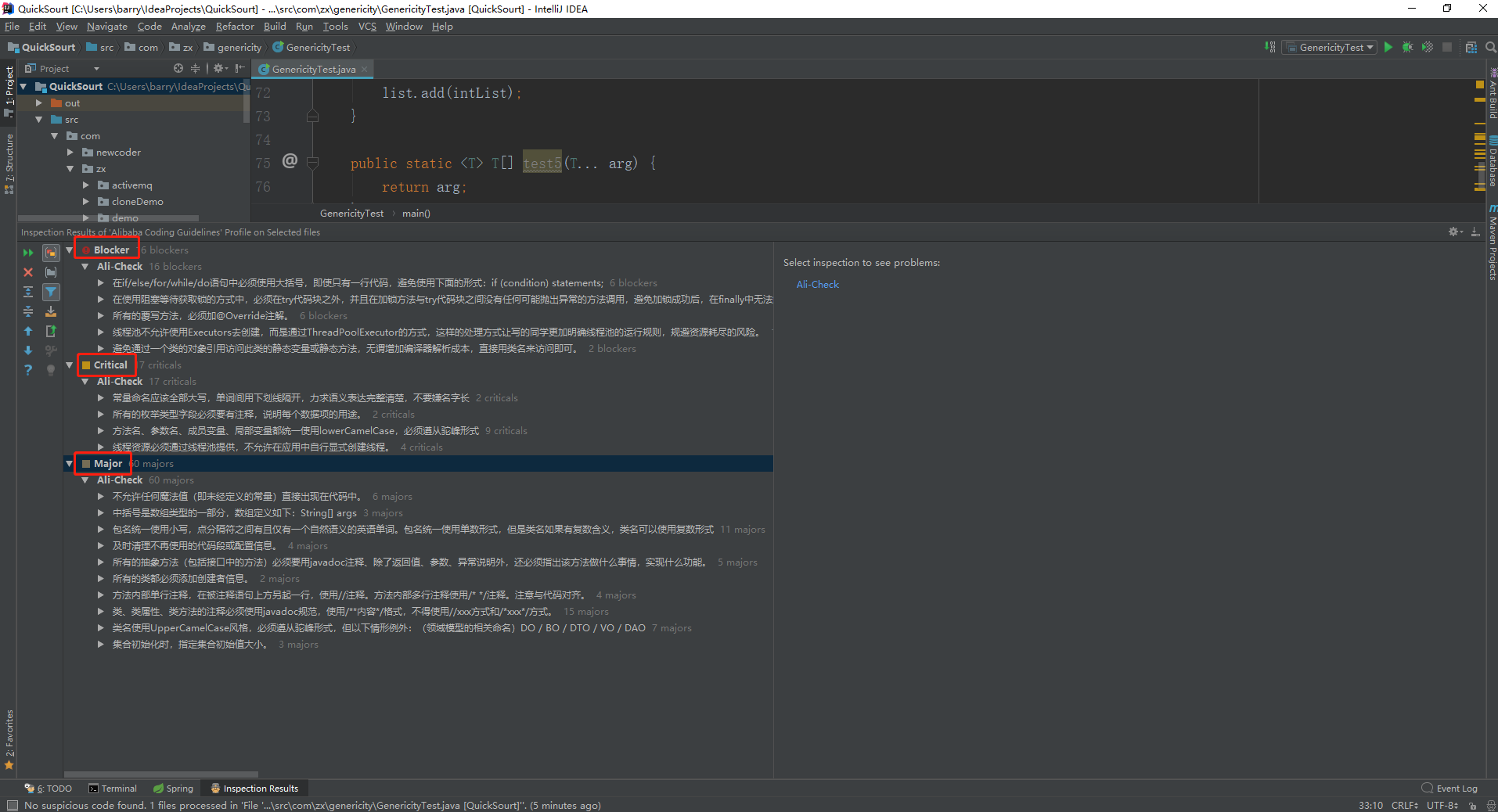The width and height of the screenshot is (1498, 812).
Task: Close inspection results via the red X icon
Action: (x=28, y=272)
